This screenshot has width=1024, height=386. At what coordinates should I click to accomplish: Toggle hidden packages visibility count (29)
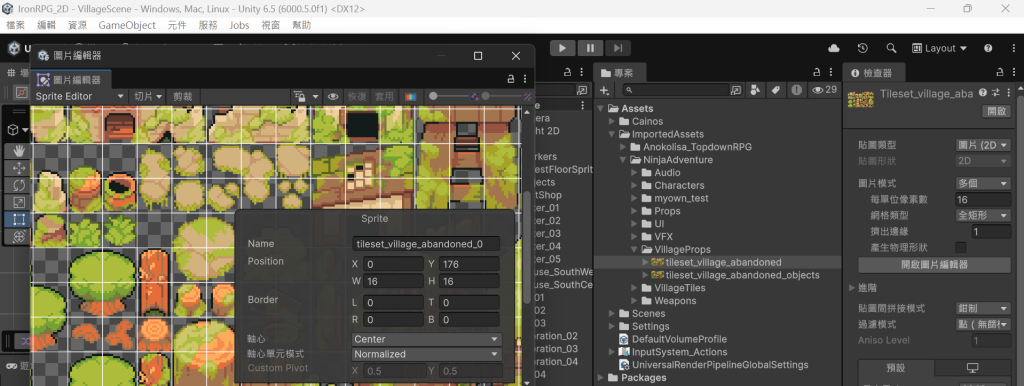click(x=824, y=89)
